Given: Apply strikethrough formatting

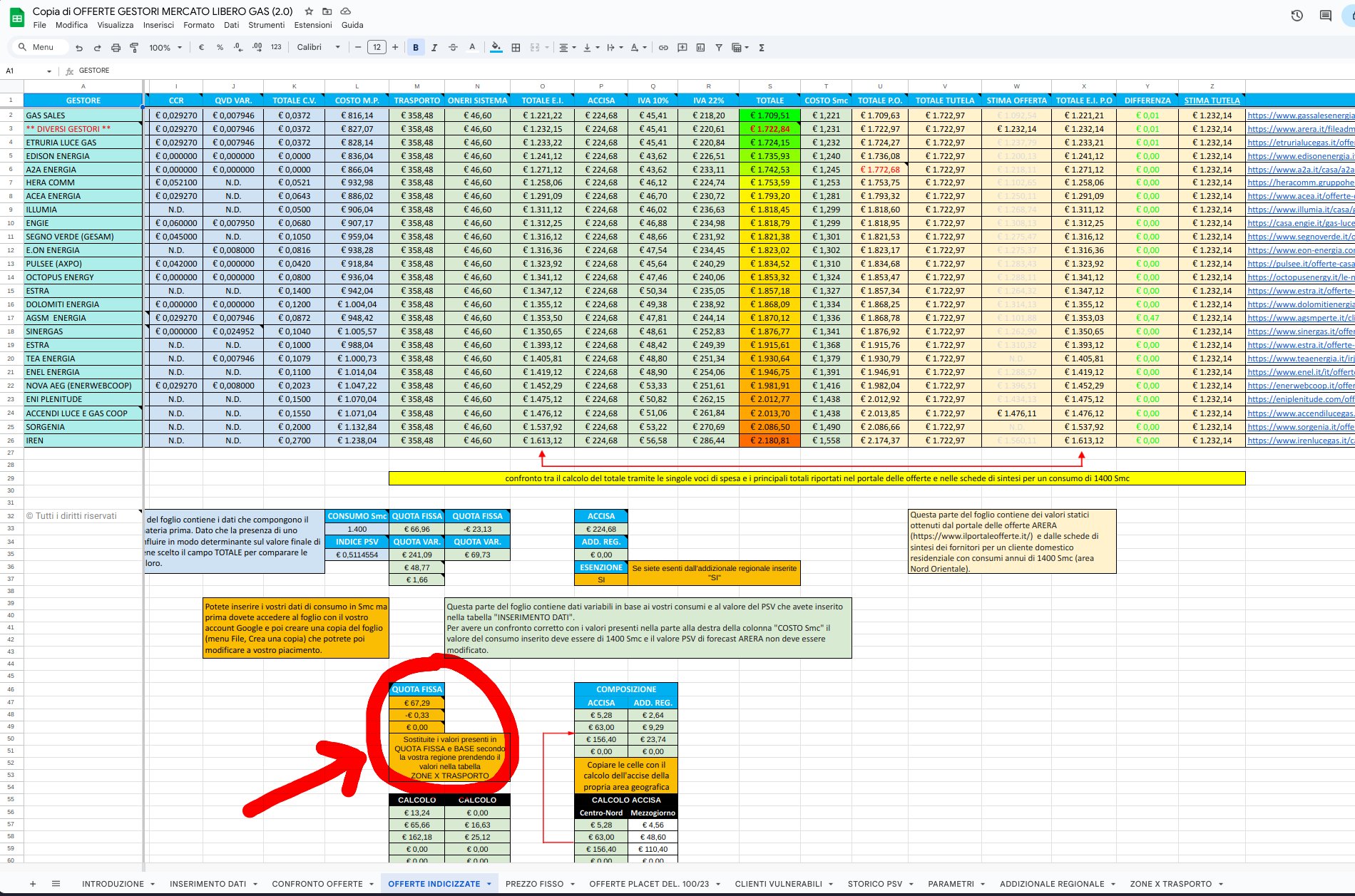Looking at the screenshot, I should pos(453,48).
